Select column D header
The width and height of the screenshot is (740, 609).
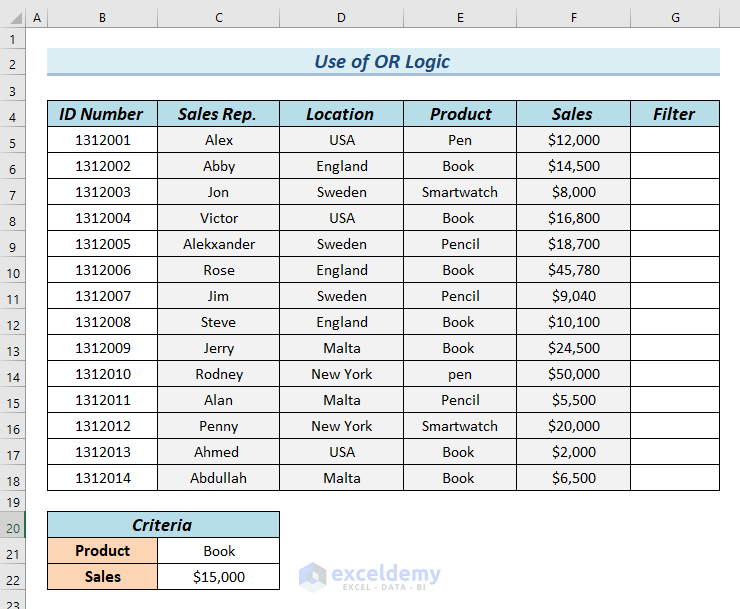[341, 18]
